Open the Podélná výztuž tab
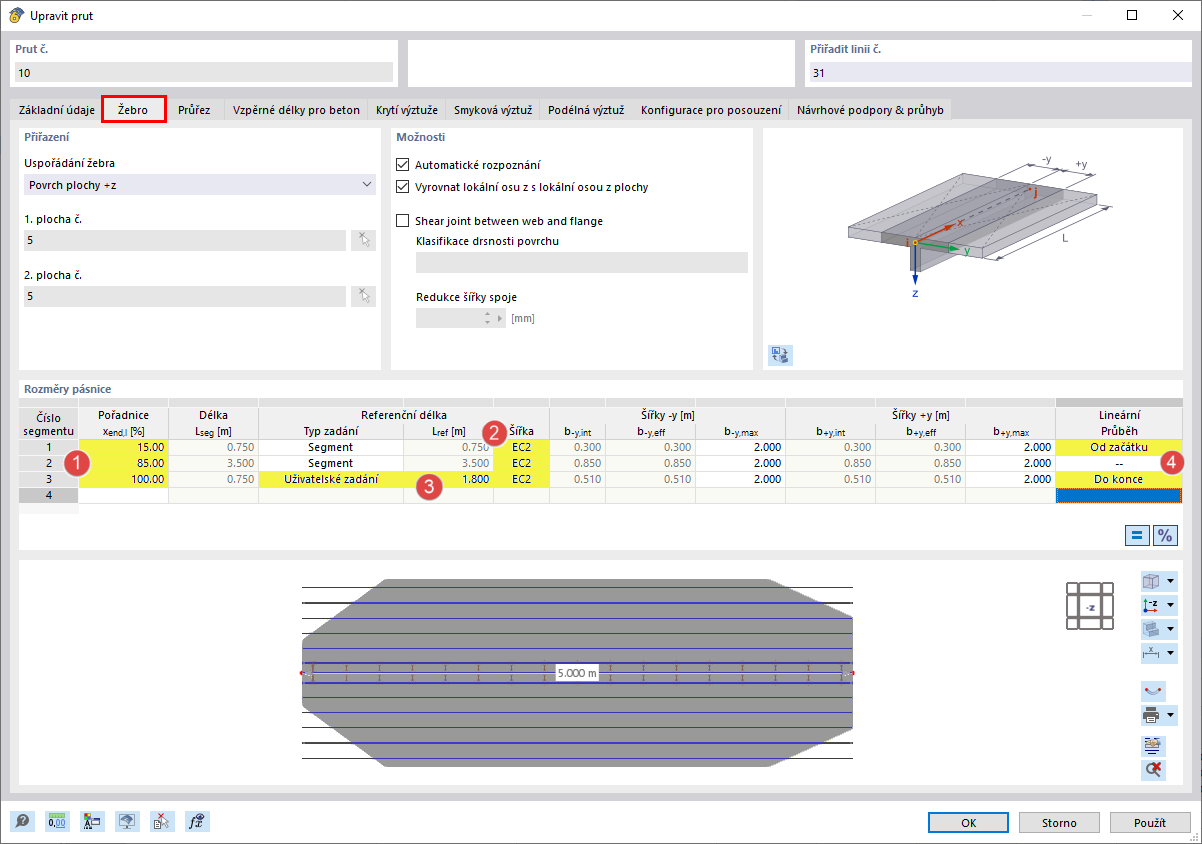 point(586,110)
